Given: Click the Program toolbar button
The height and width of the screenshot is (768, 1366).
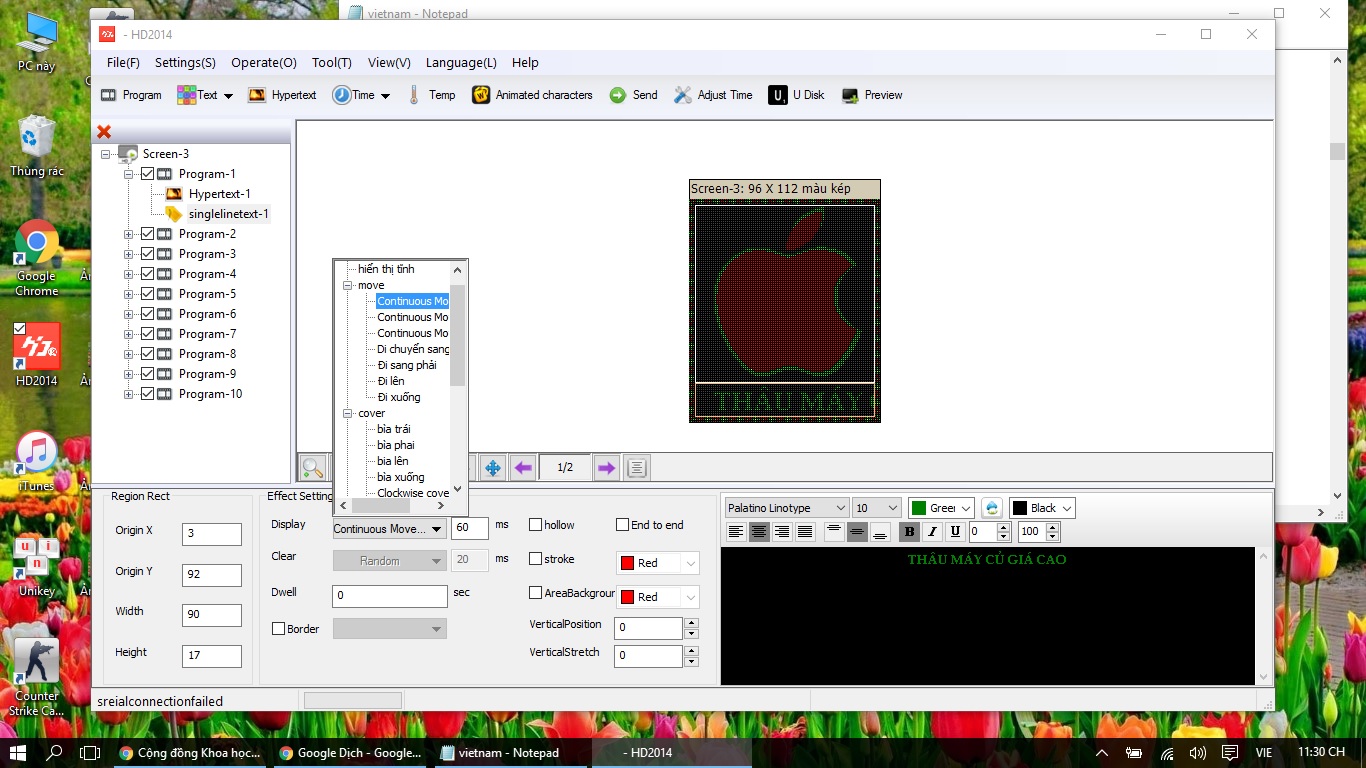Looking at the screenshot, I should tap(131, 95).
